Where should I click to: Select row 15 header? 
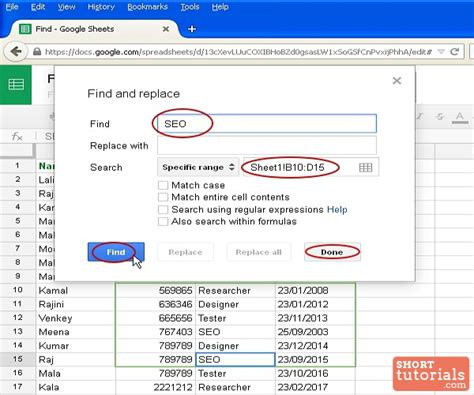pyautogui.click(x=18, y=359)
